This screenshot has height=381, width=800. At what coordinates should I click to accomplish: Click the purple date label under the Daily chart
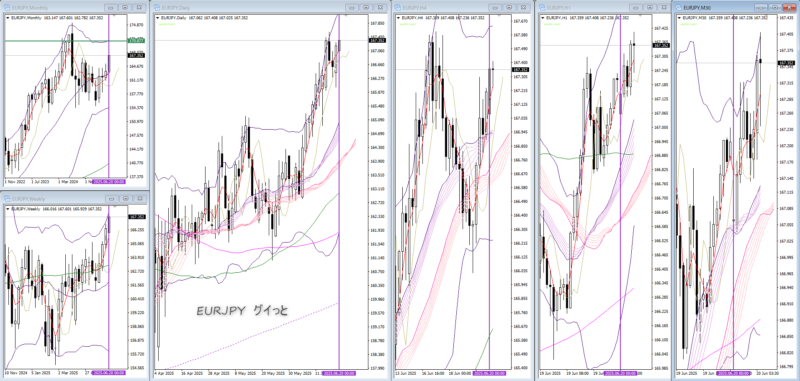340,373
